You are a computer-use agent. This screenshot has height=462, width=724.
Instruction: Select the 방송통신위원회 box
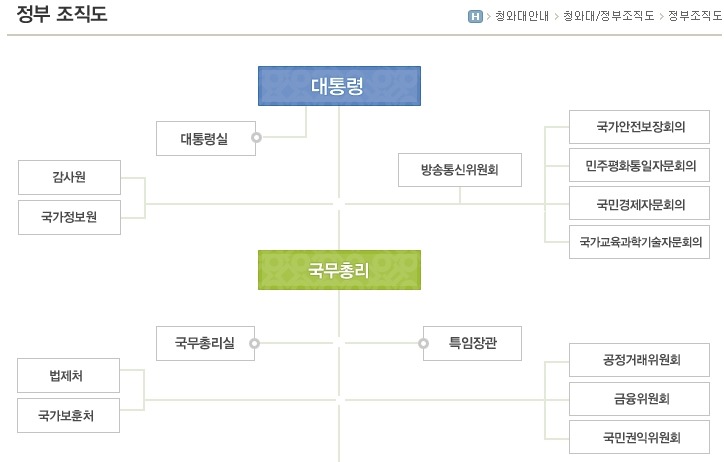[460, 170]
